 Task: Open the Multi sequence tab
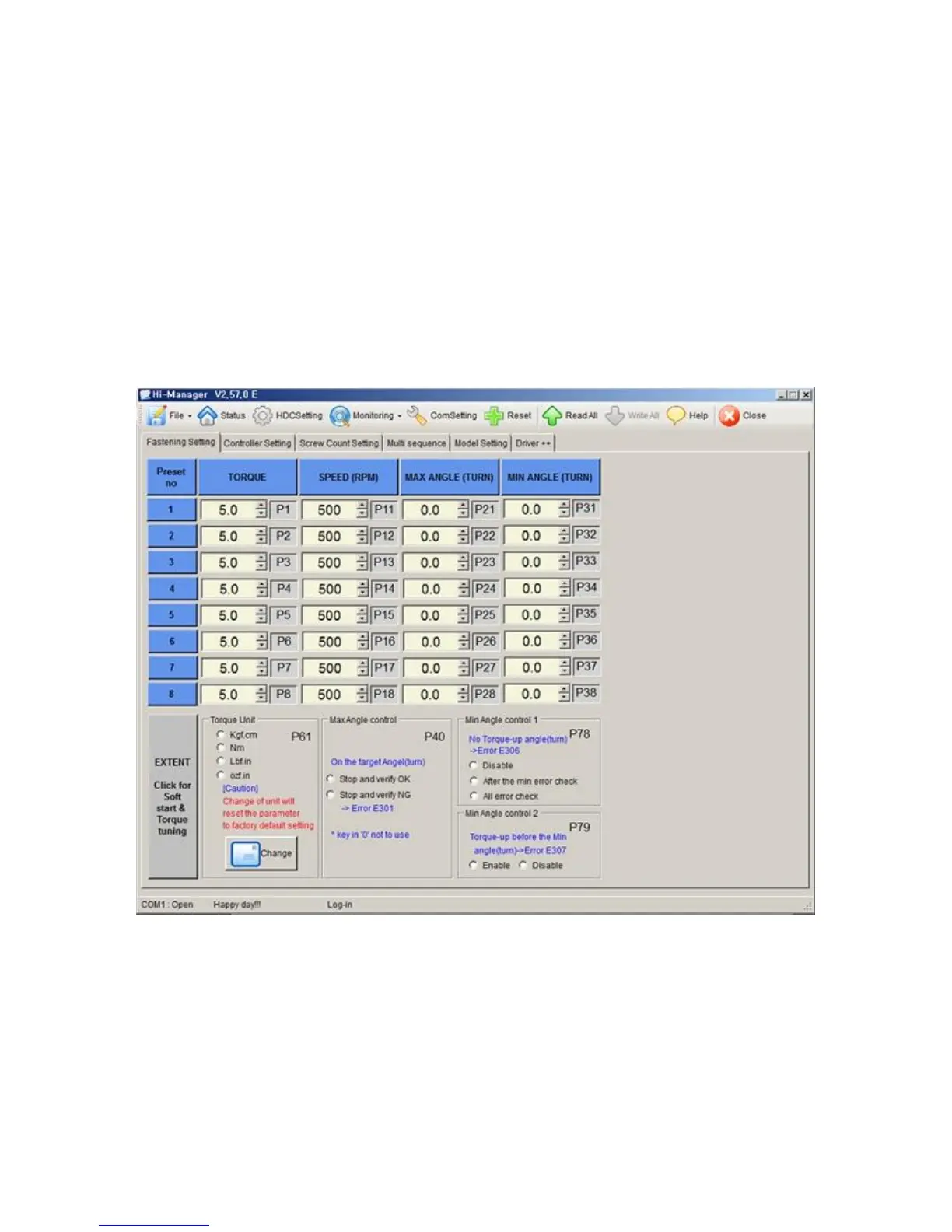[416, 443]
